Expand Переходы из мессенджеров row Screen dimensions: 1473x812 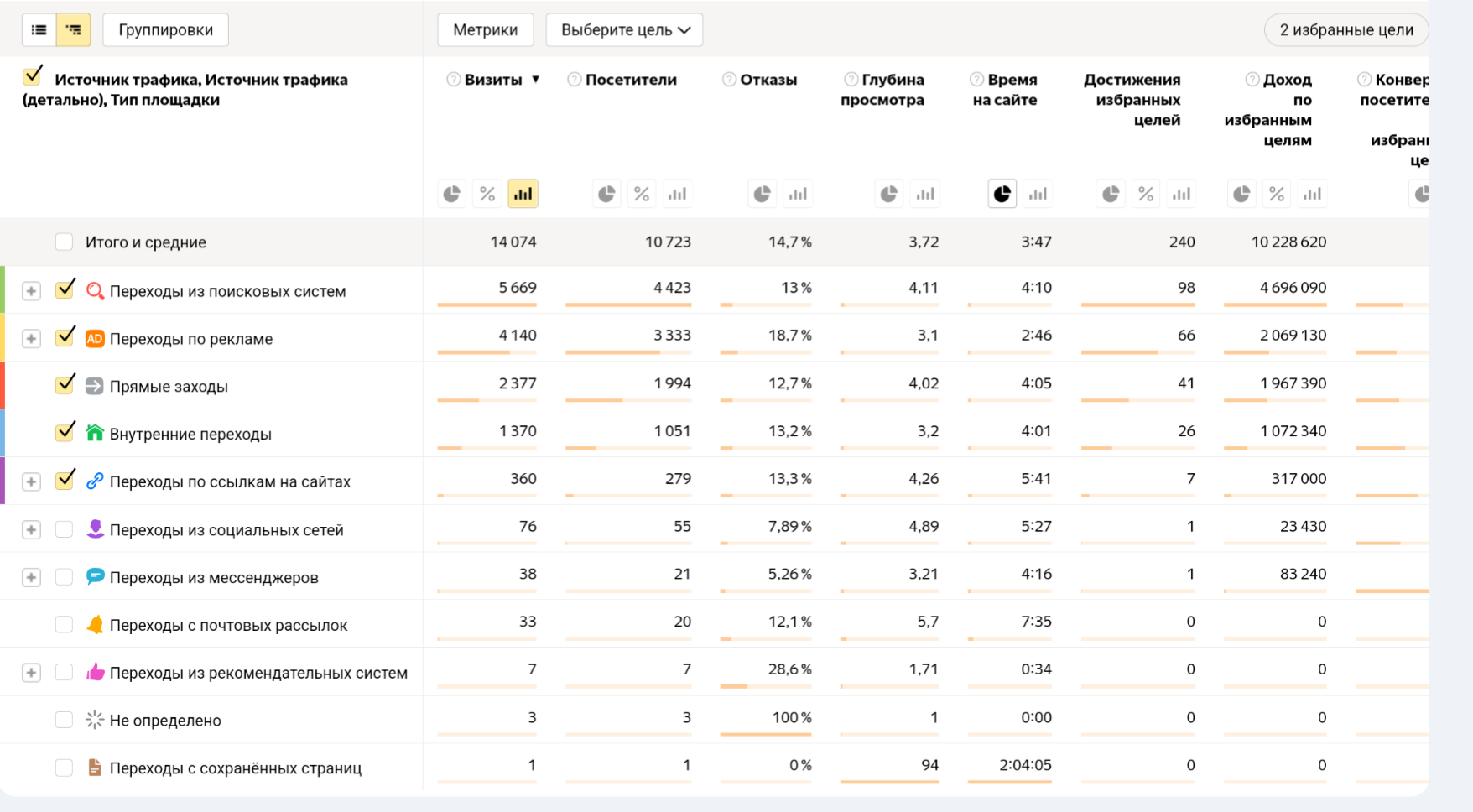(31, 577)
